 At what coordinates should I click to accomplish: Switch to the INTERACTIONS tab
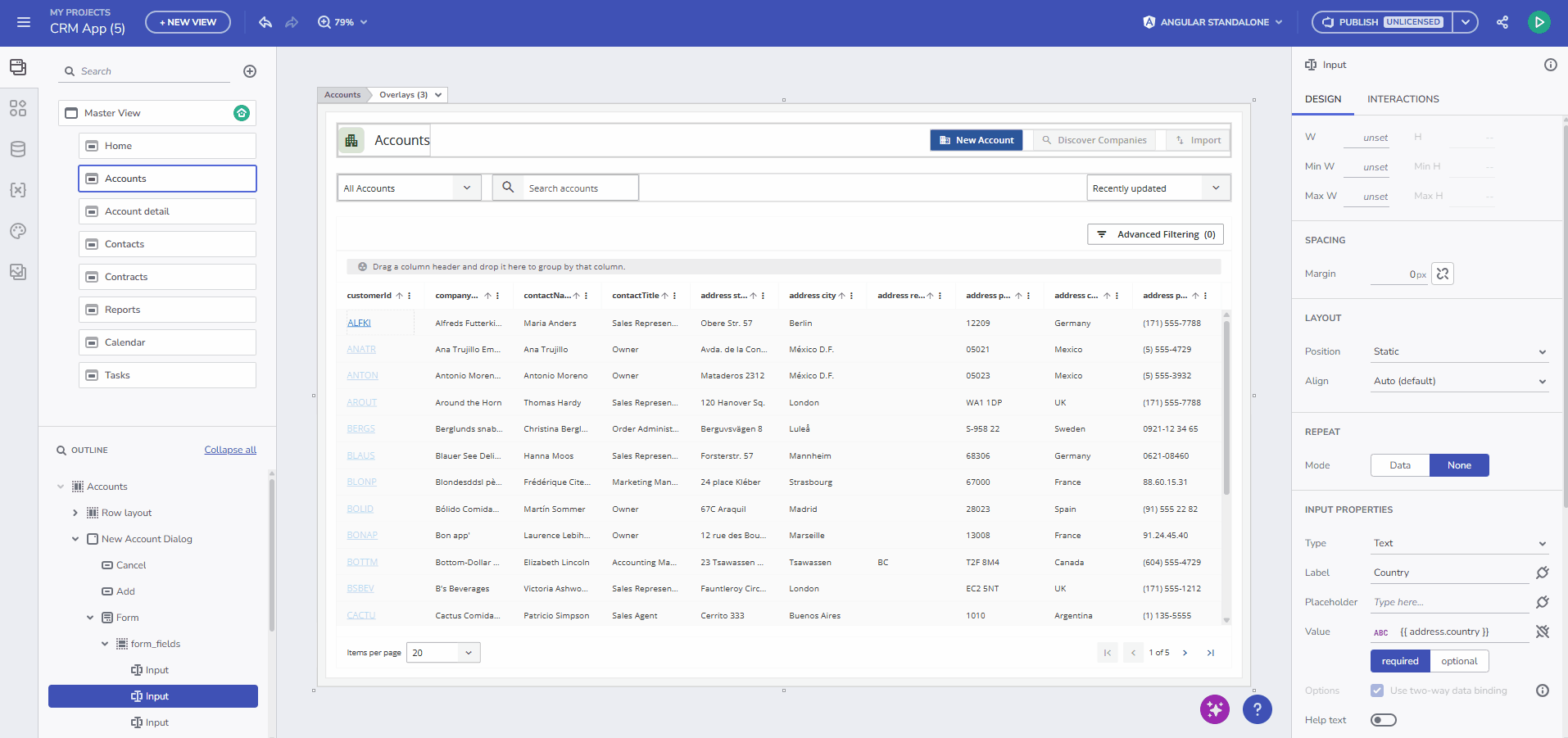1403,99
